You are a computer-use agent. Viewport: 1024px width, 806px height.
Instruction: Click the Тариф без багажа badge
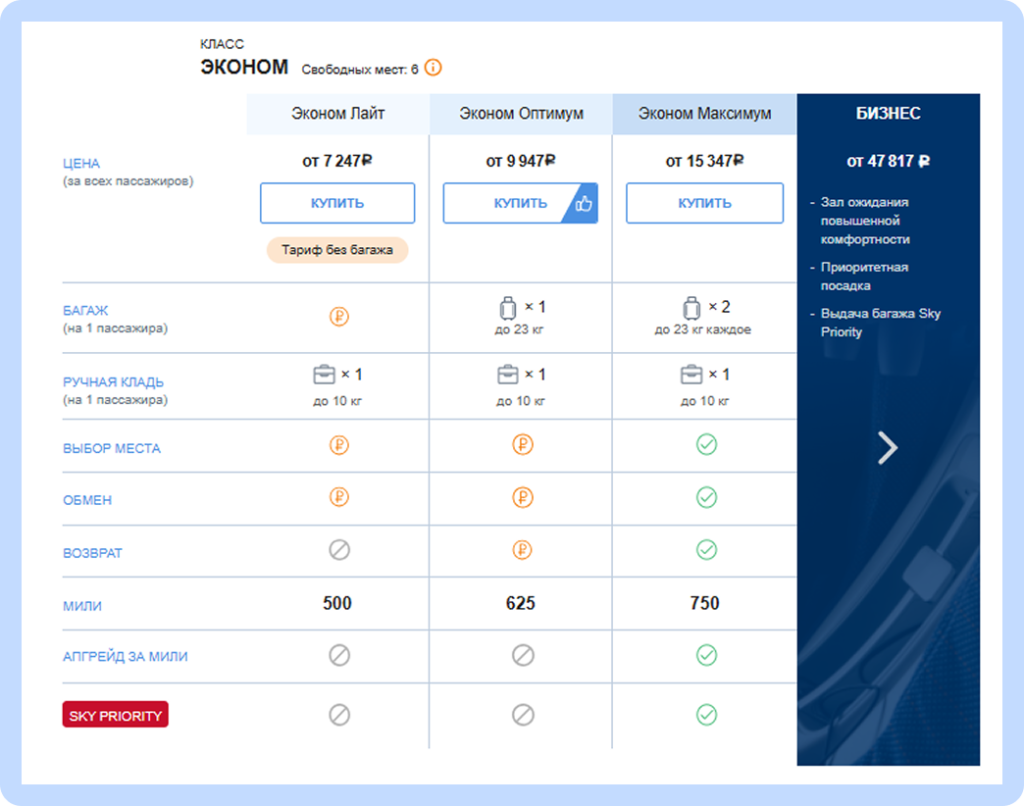(x=337, y=250)
